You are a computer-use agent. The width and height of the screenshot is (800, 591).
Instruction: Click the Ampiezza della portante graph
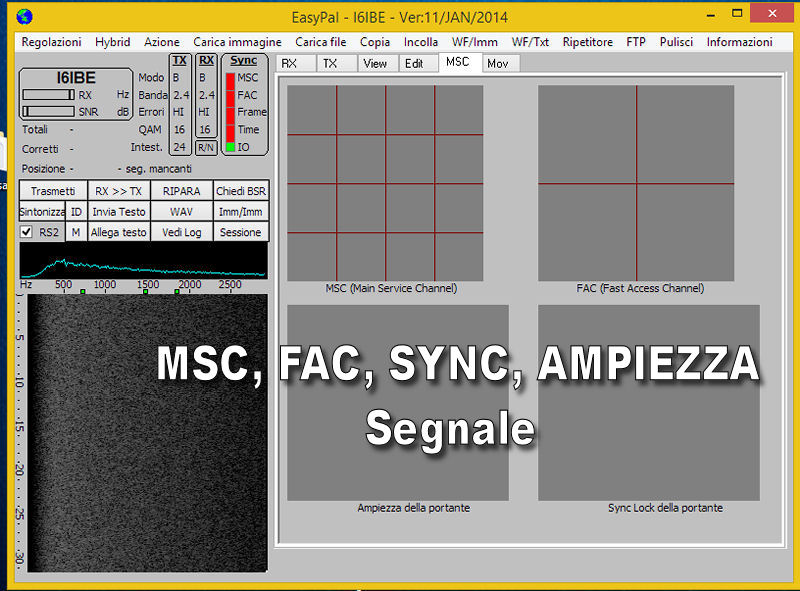[398, 403]
